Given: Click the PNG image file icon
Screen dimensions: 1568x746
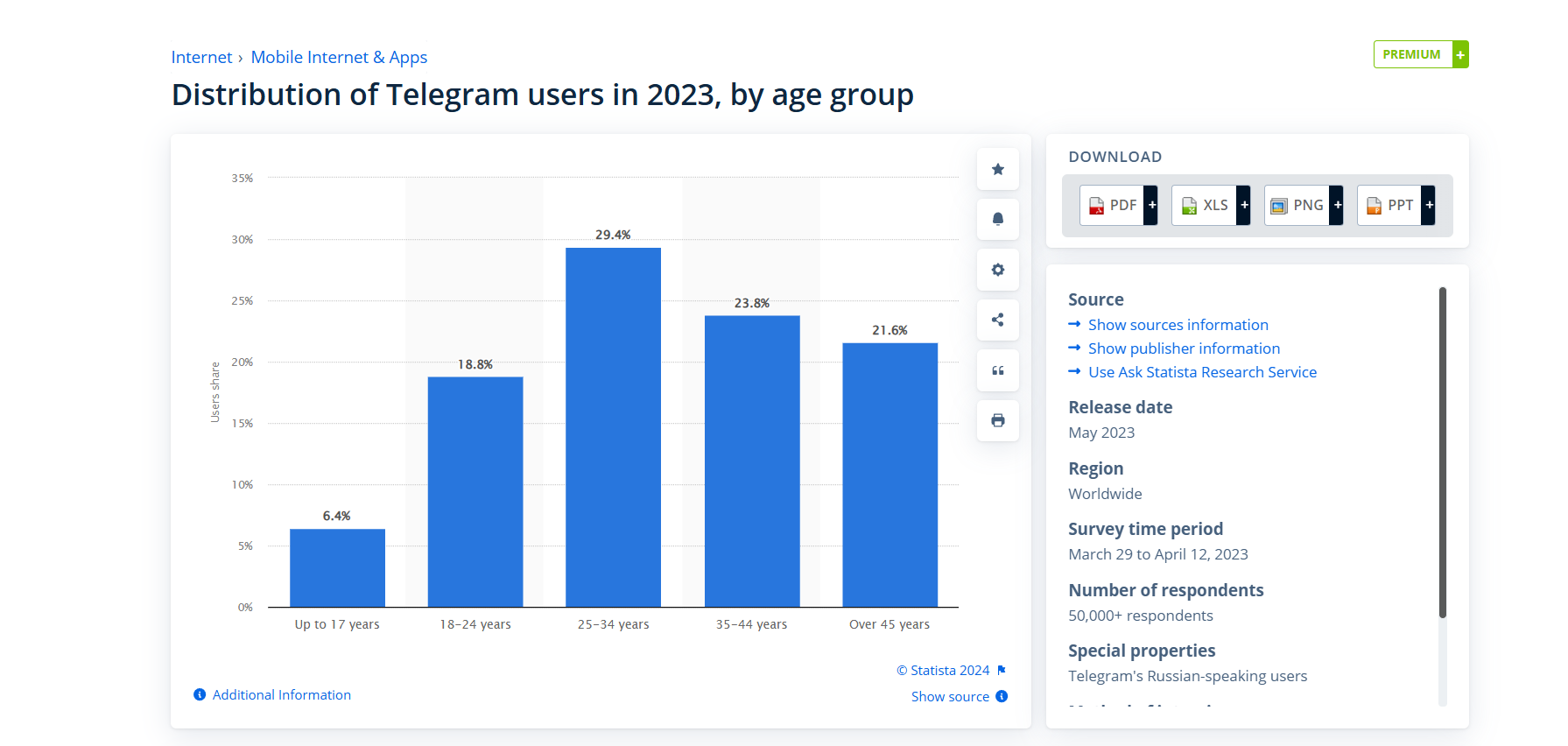Looking at the screenshot, I should tap(1279, 206).
